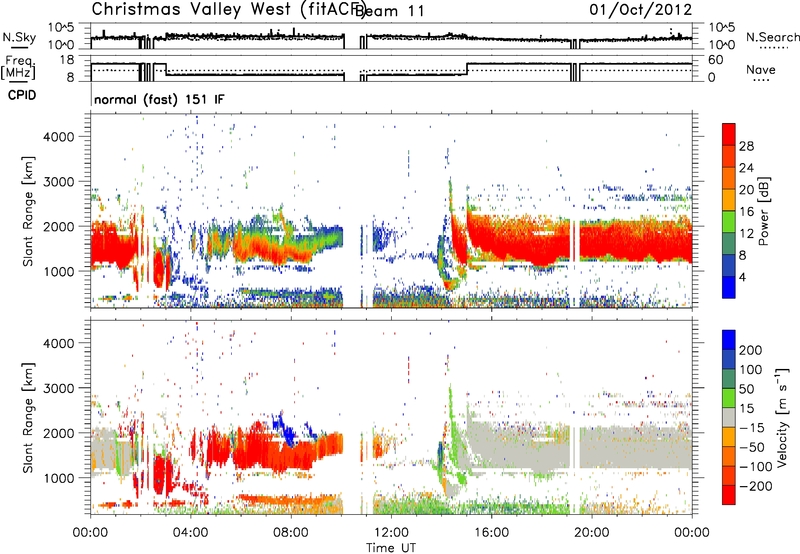Click the '20:00' time axis tick label
This screenshot has width=800, height=554.
592,533
